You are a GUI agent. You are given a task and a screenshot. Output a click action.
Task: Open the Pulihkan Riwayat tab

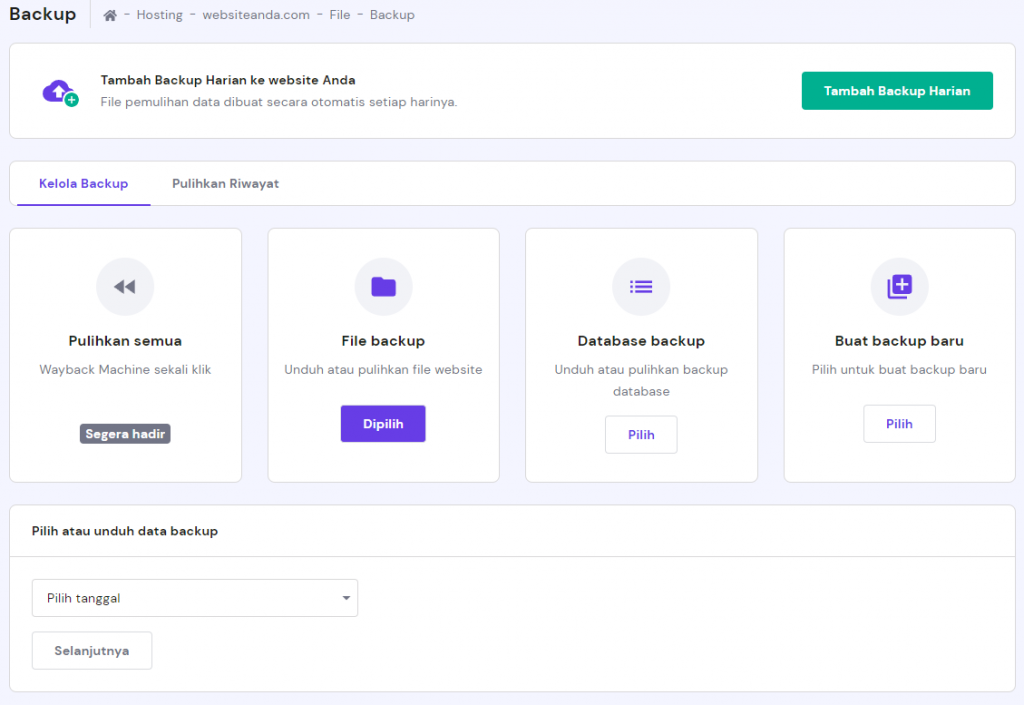225,184
